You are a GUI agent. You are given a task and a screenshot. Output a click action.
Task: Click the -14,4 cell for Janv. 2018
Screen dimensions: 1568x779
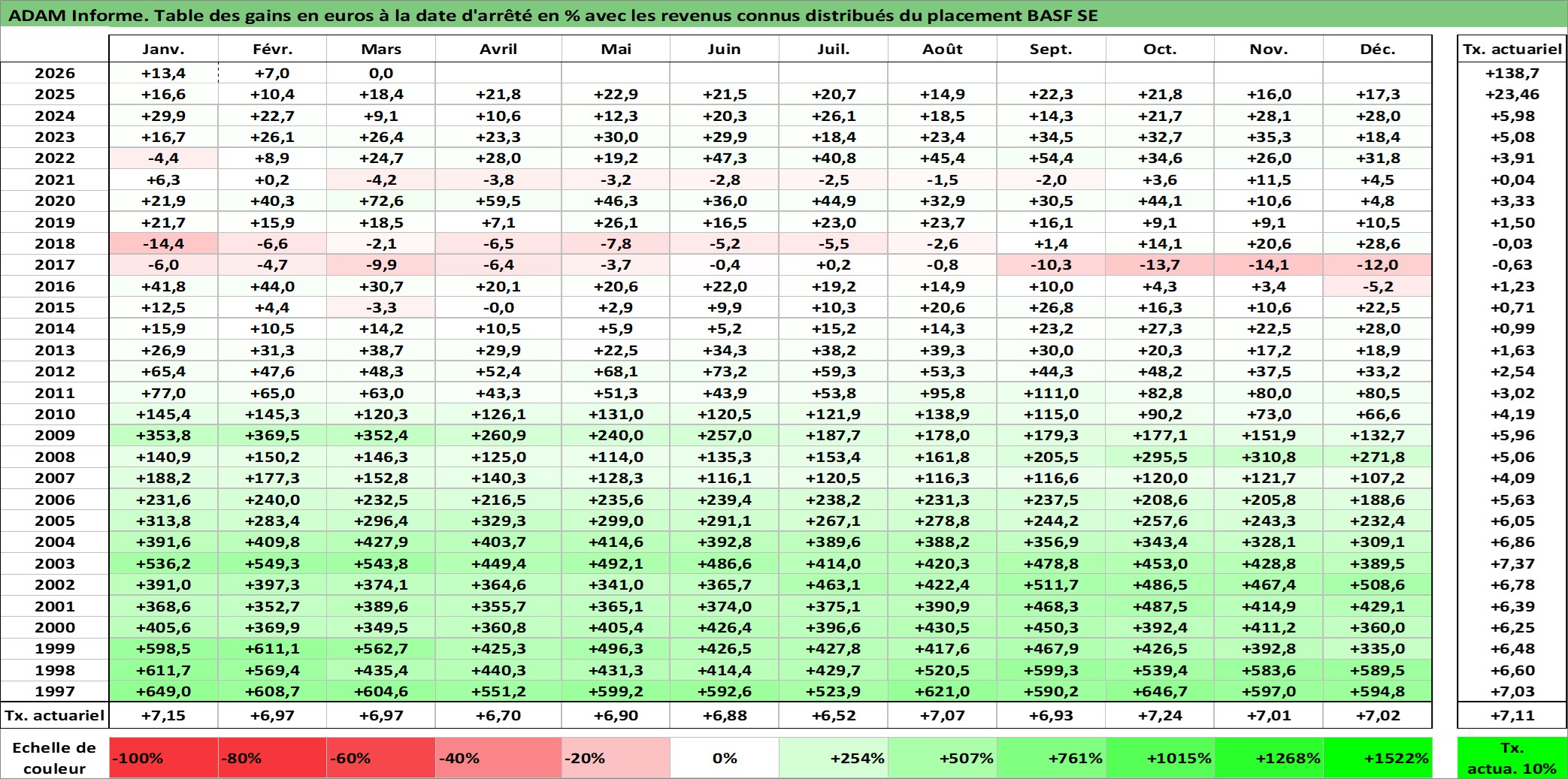pyautogui.click(x=164, y=243)
